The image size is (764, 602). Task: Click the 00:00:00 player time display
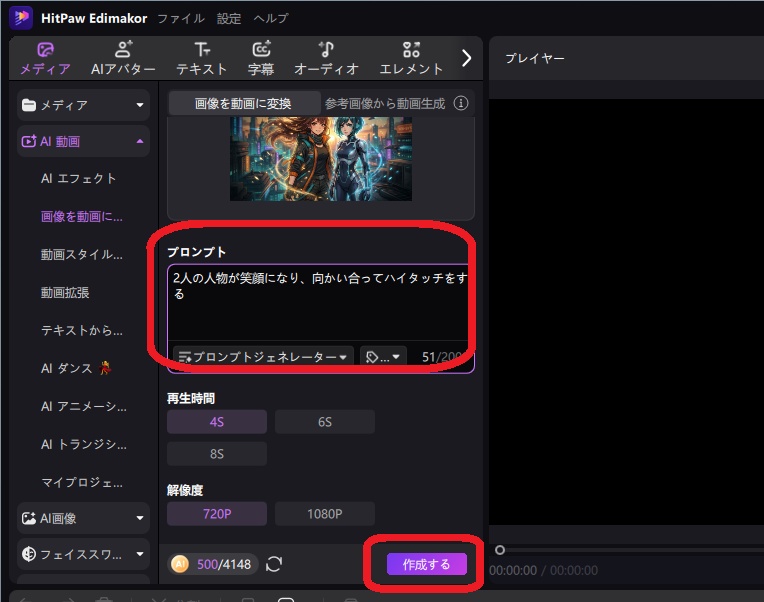tap(513, 570)
